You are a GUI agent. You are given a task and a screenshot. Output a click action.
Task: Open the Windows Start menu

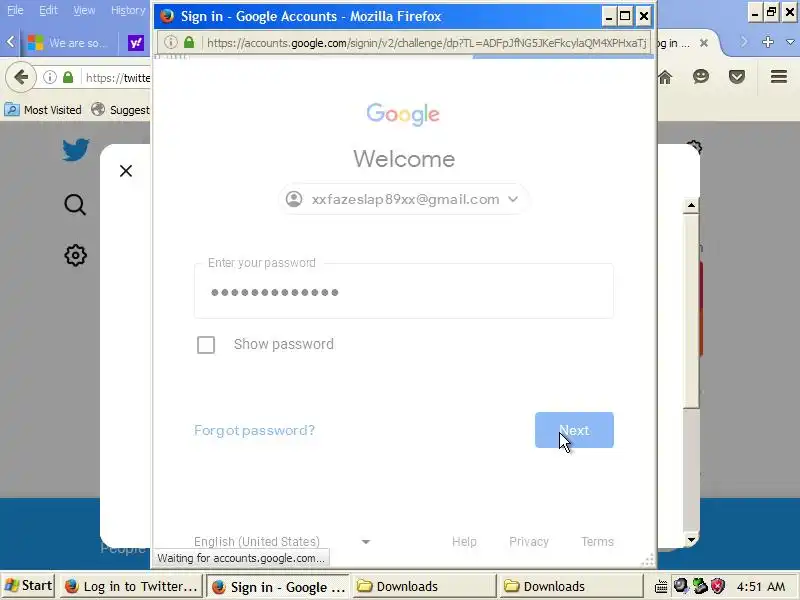pos(28,586)
